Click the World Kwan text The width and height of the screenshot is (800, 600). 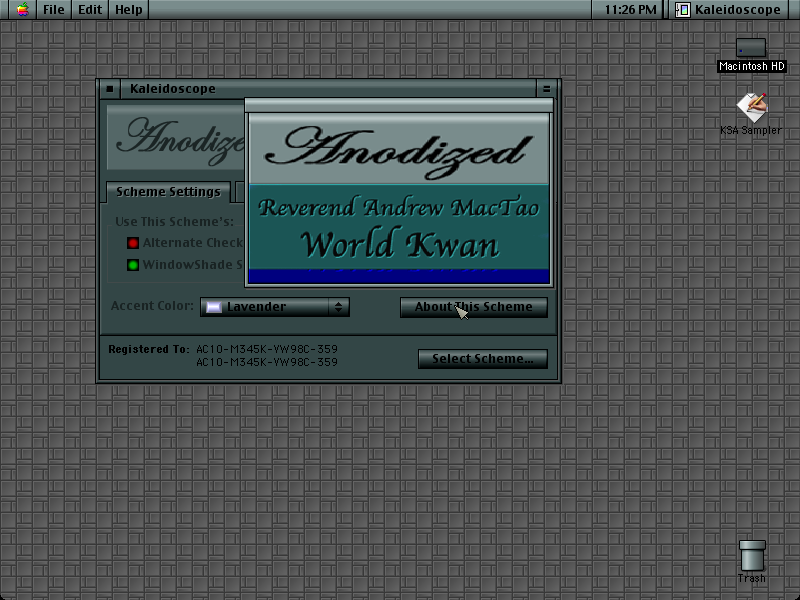(x=399, y=244)
